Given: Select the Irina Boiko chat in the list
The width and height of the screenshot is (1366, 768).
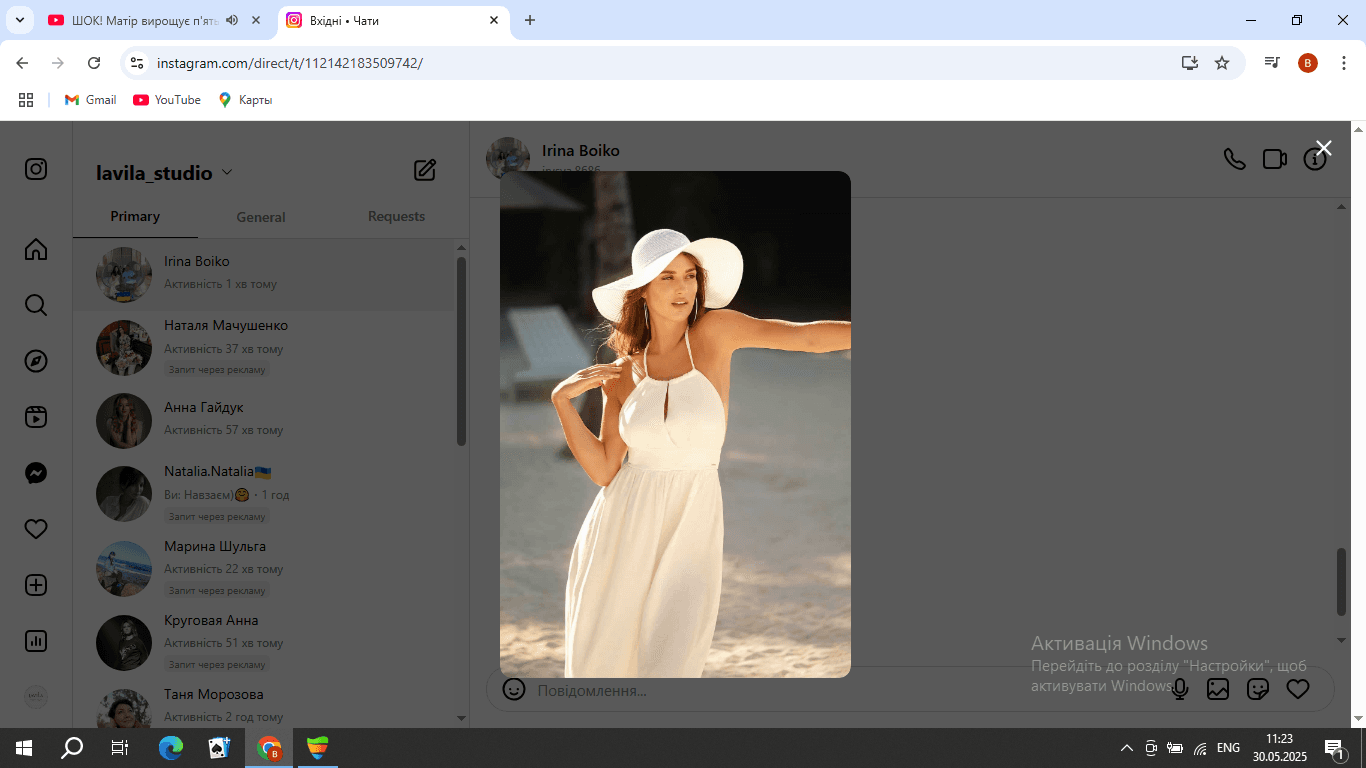Looking at the screenshot, I should coord(264,274).
